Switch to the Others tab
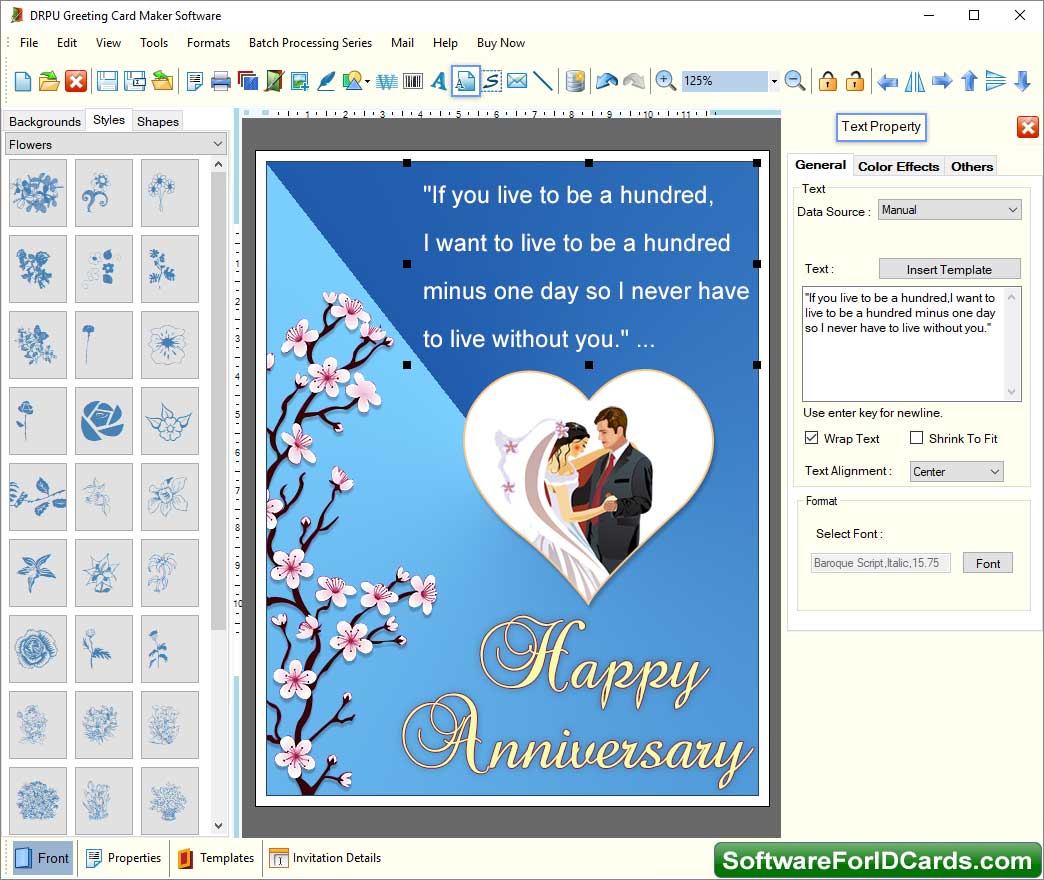The height and width of the screenshot is (880, 1044). pos(971,166)
